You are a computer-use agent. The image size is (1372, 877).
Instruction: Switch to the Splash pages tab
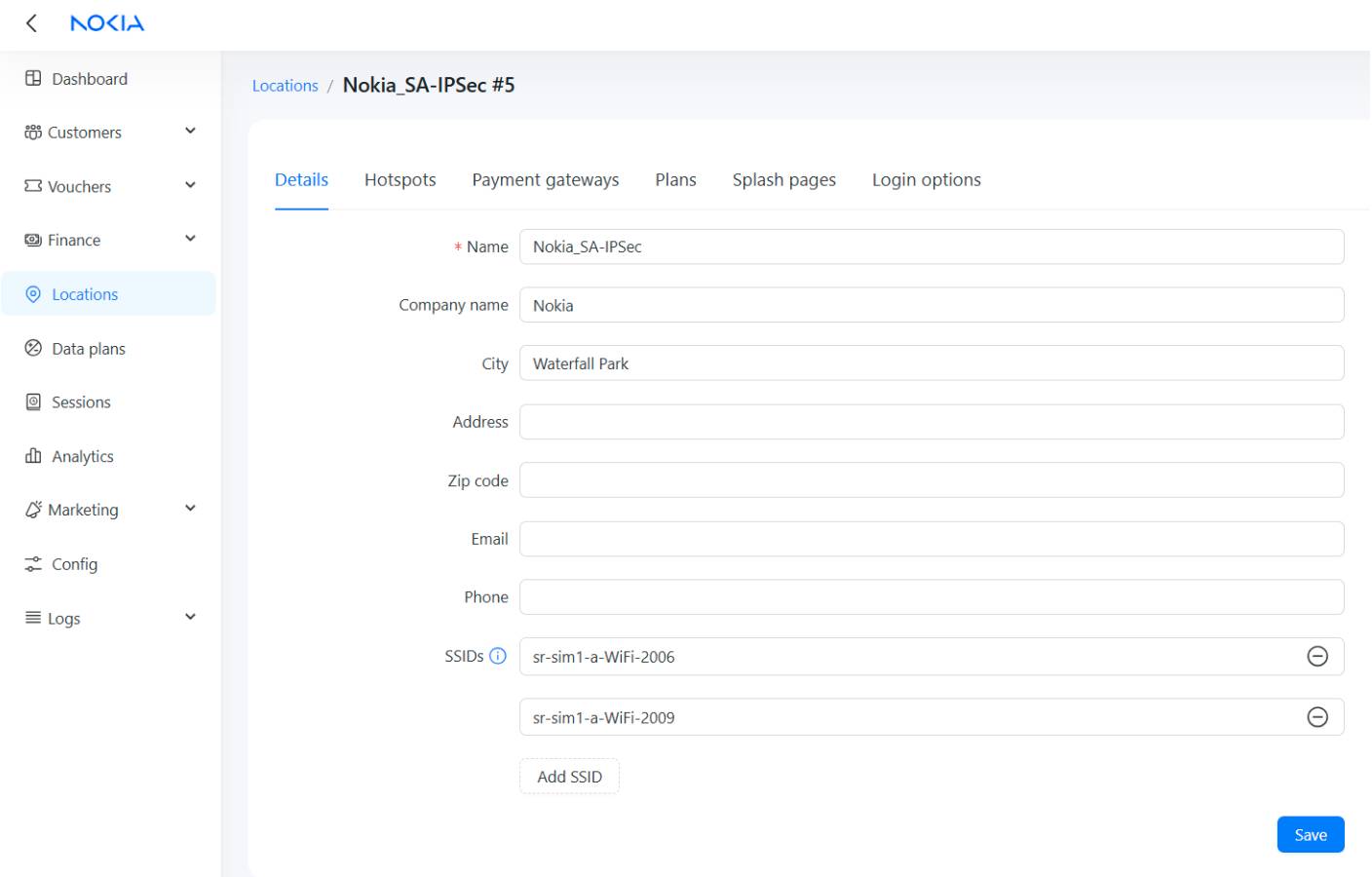784,179
